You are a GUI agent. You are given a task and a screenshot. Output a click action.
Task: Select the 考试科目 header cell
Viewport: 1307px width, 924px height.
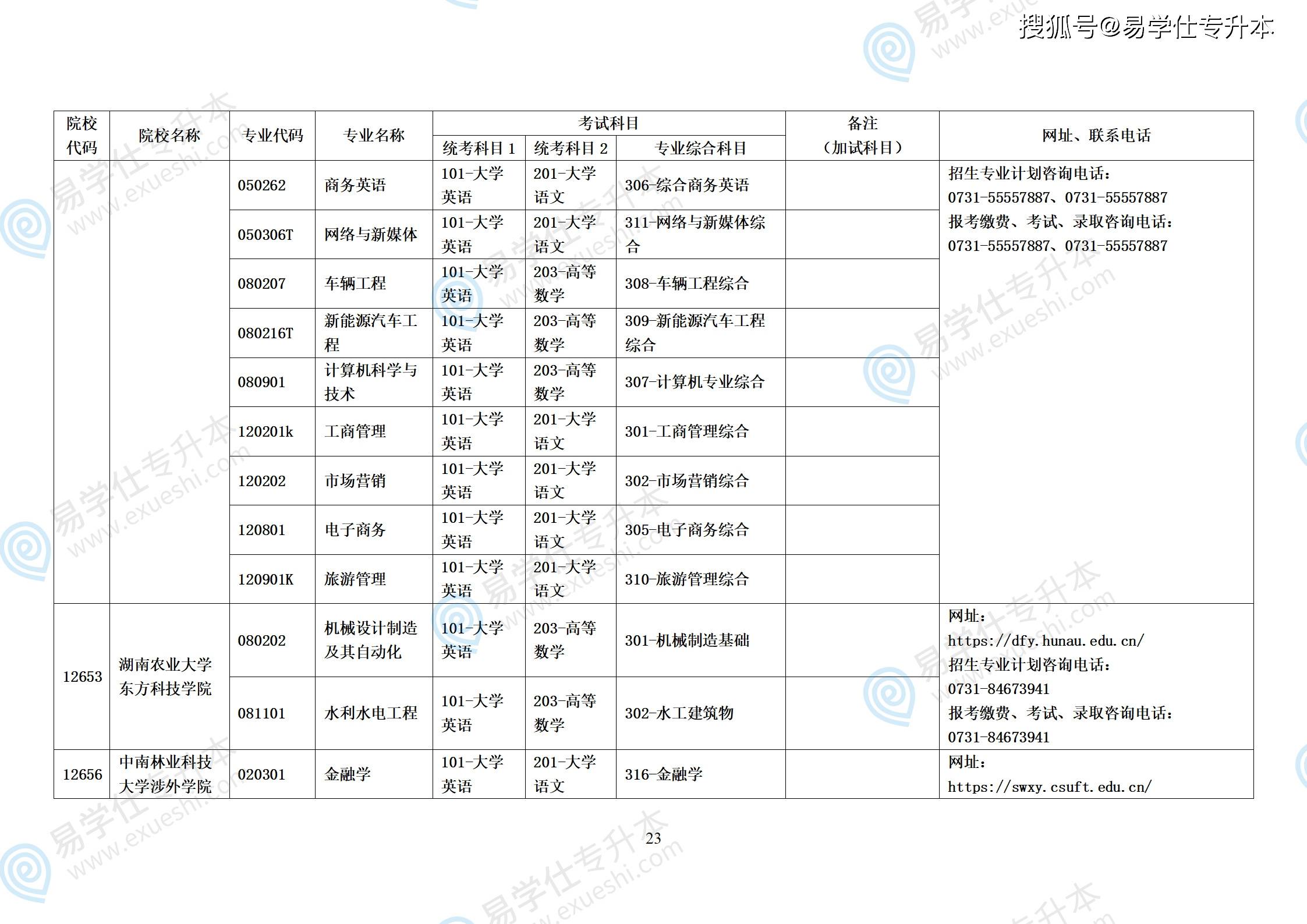609,123
